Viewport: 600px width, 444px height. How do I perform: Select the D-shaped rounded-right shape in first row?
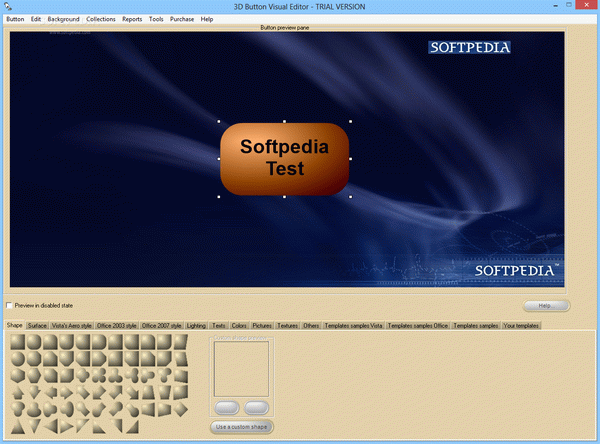pos(99,342)
